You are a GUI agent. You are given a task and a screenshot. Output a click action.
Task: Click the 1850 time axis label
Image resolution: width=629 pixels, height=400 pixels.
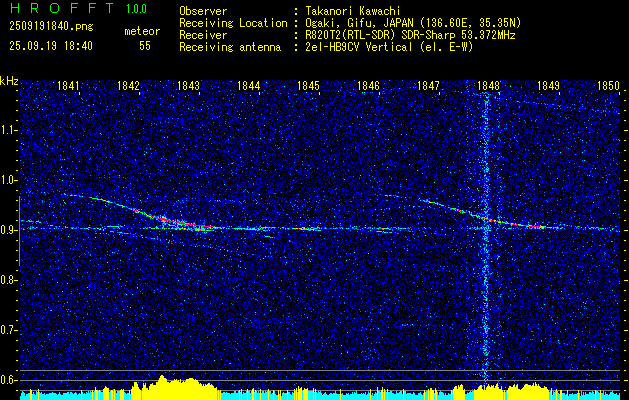click(x=609, y=86)
